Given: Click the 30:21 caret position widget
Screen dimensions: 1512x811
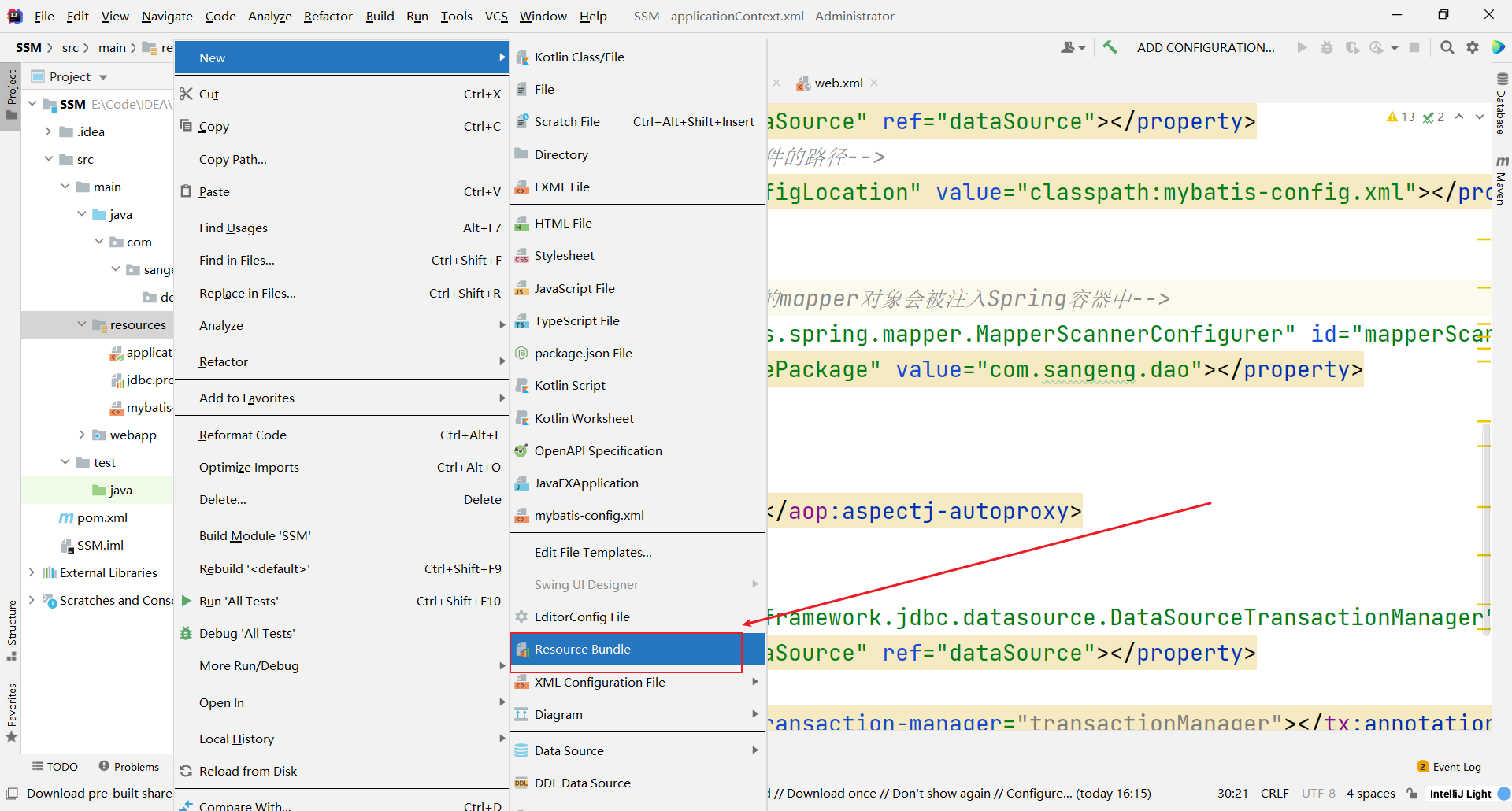Looking at the screenshot, I should (x=1232, y=793).
